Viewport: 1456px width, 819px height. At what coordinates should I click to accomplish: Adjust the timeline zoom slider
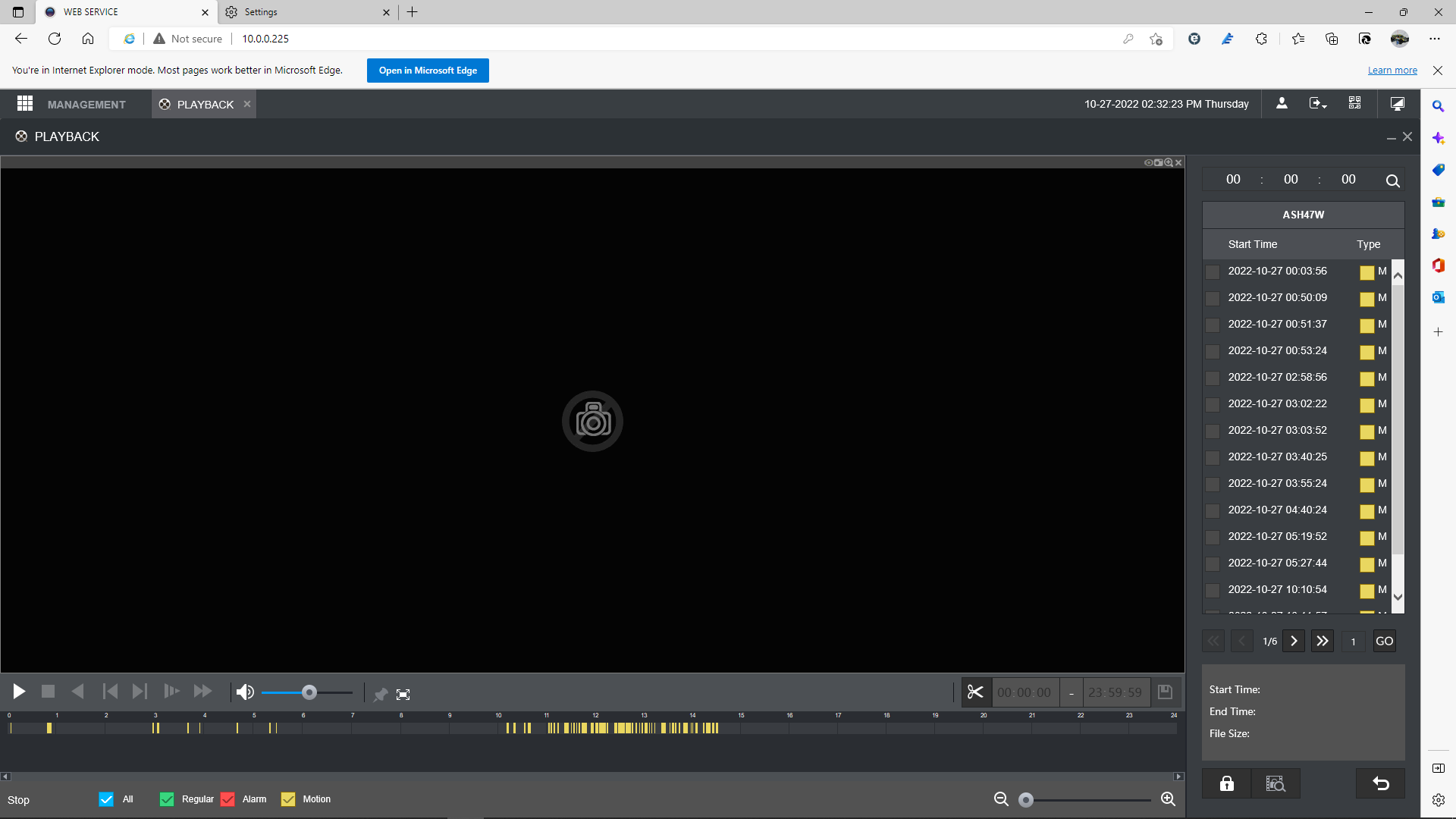[1084, 800]
